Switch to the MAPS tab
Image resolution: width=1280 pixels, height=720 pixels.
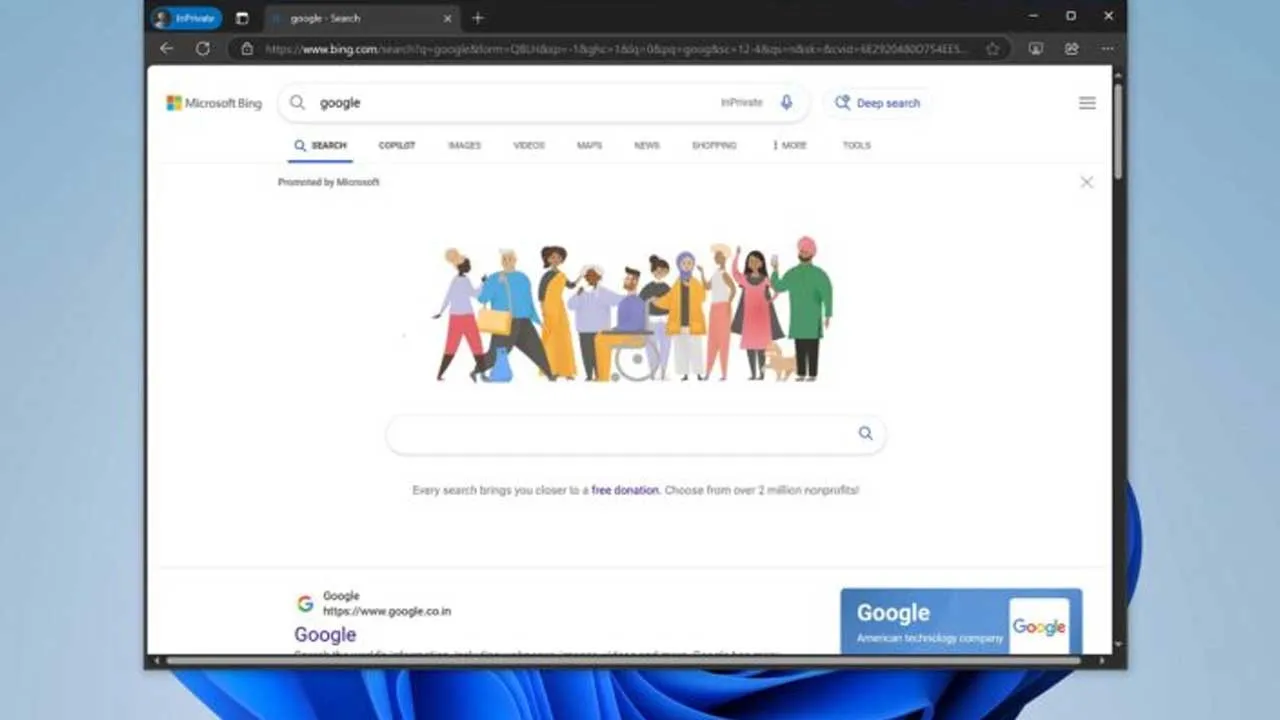(589, 146)
